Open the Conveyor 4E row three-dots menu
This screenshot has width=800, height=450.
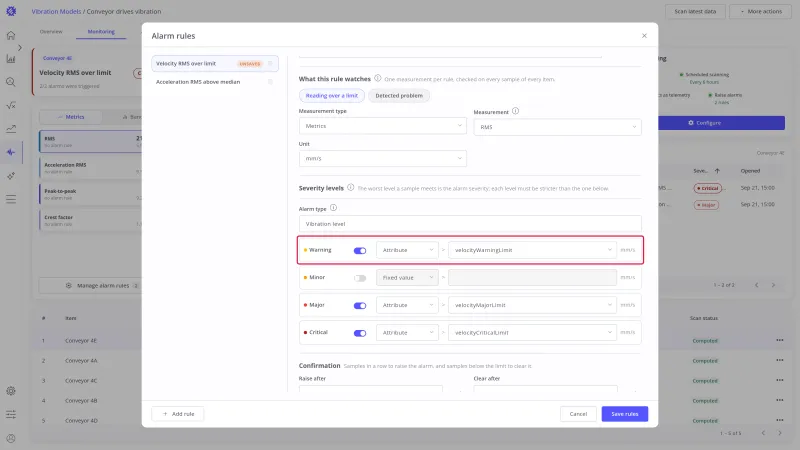click(780, 340)
